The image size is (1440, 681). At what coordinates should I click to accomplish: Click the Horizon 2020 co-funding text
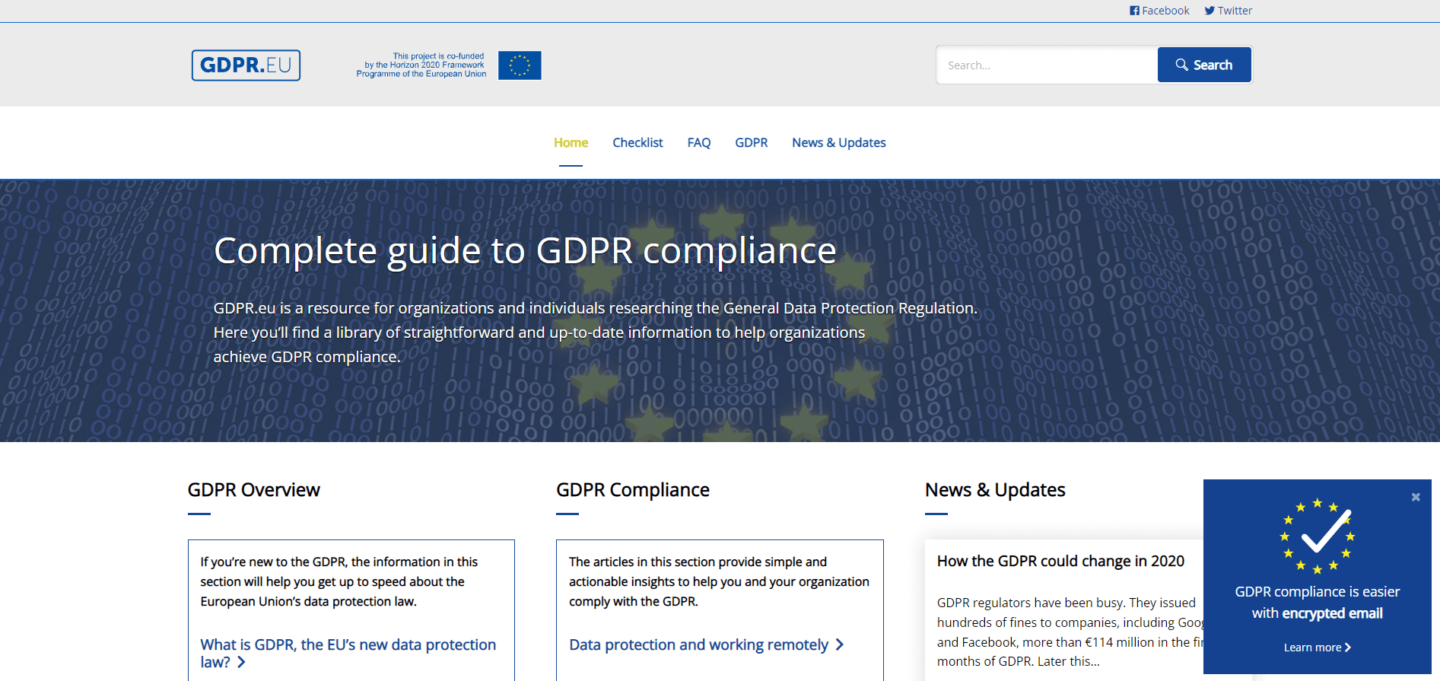coord(421,65)
